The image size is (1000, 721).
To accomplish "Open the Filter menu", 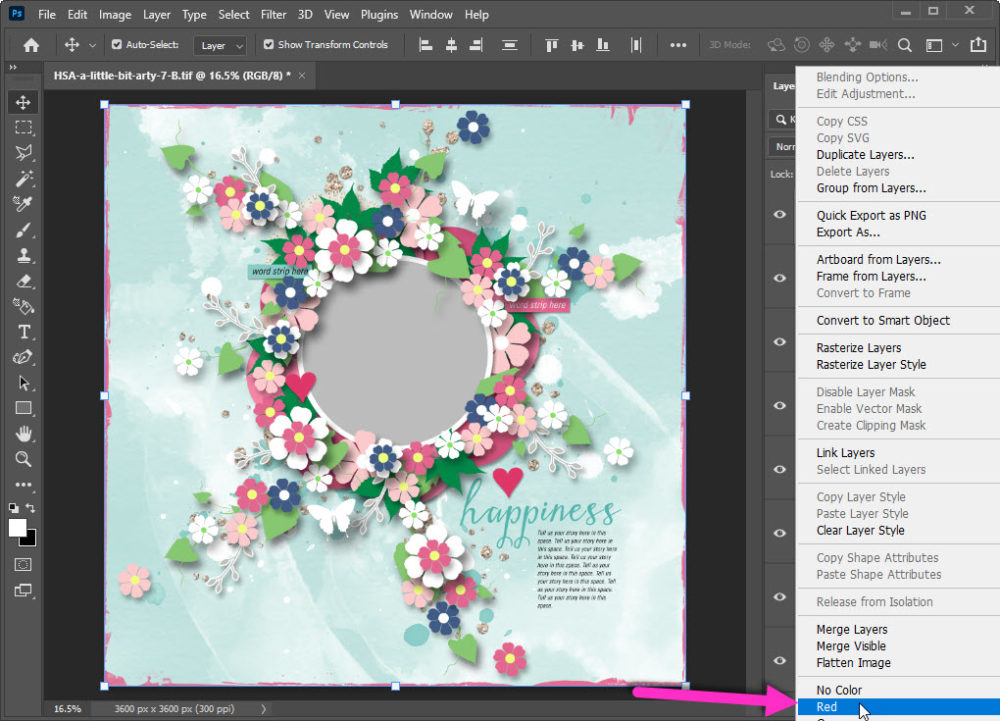I will click(x=274, y=14).
